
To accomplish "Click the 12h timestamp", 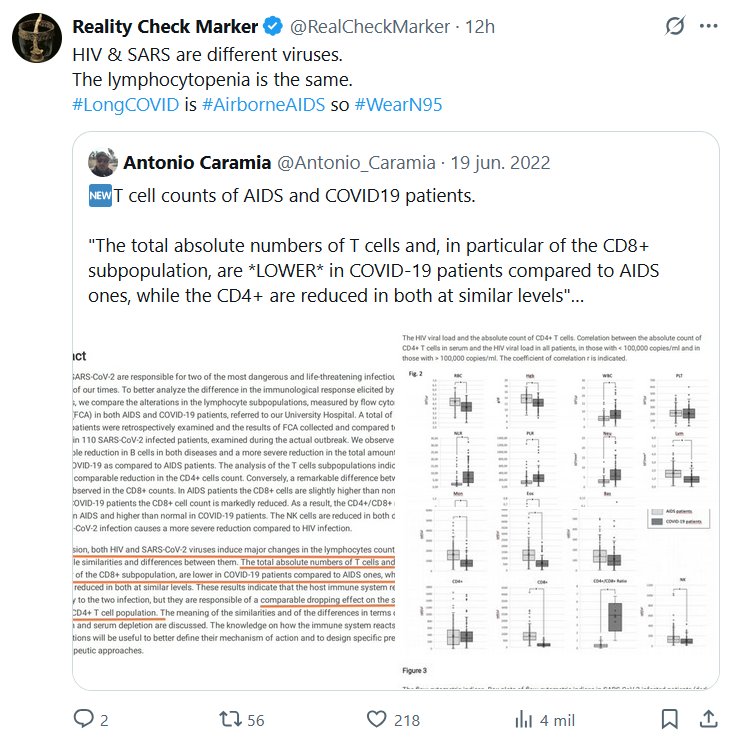I will [x=480, y=27].
